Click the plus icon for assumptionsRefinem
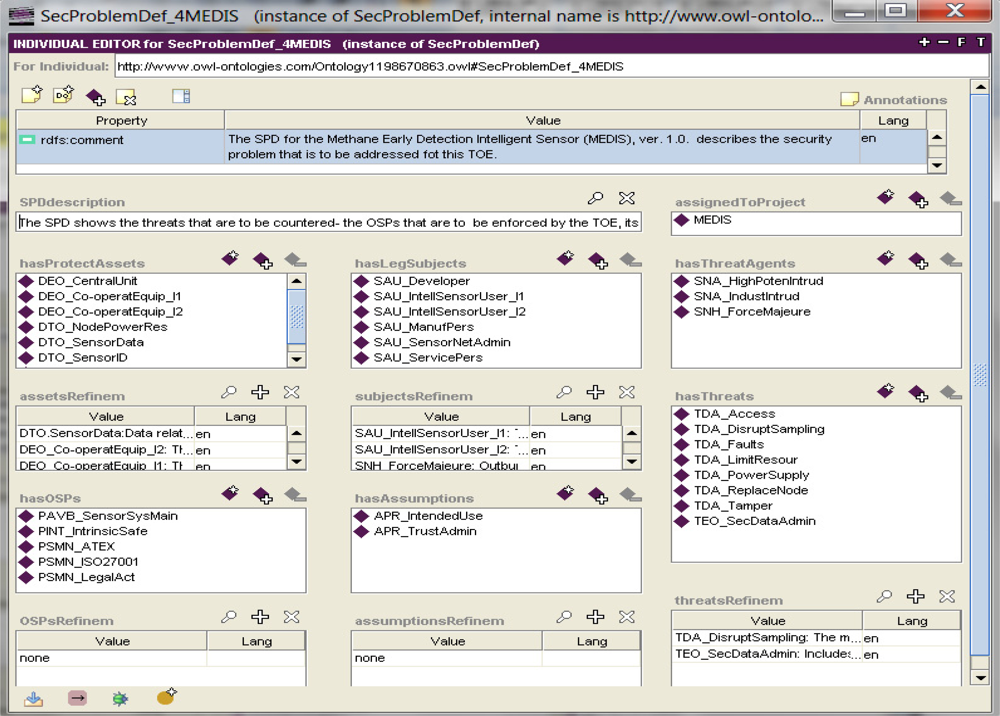Image resolution: width=1000 pixels, height=716 pixels. (x=595, y=617)
